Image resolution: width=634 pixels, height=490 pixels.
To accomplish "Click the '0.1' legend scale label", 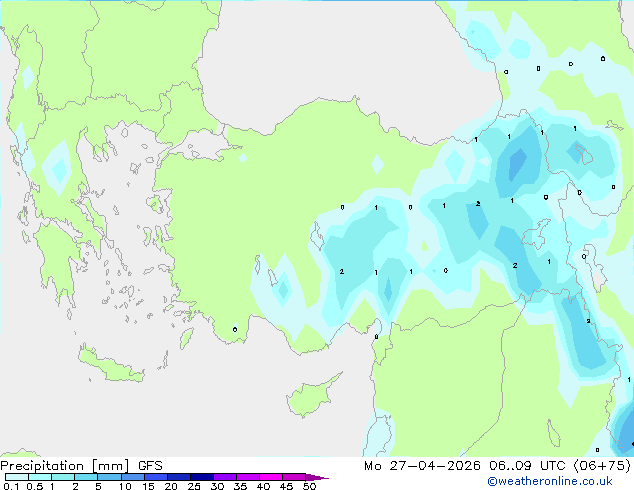I will click(11, 486).
